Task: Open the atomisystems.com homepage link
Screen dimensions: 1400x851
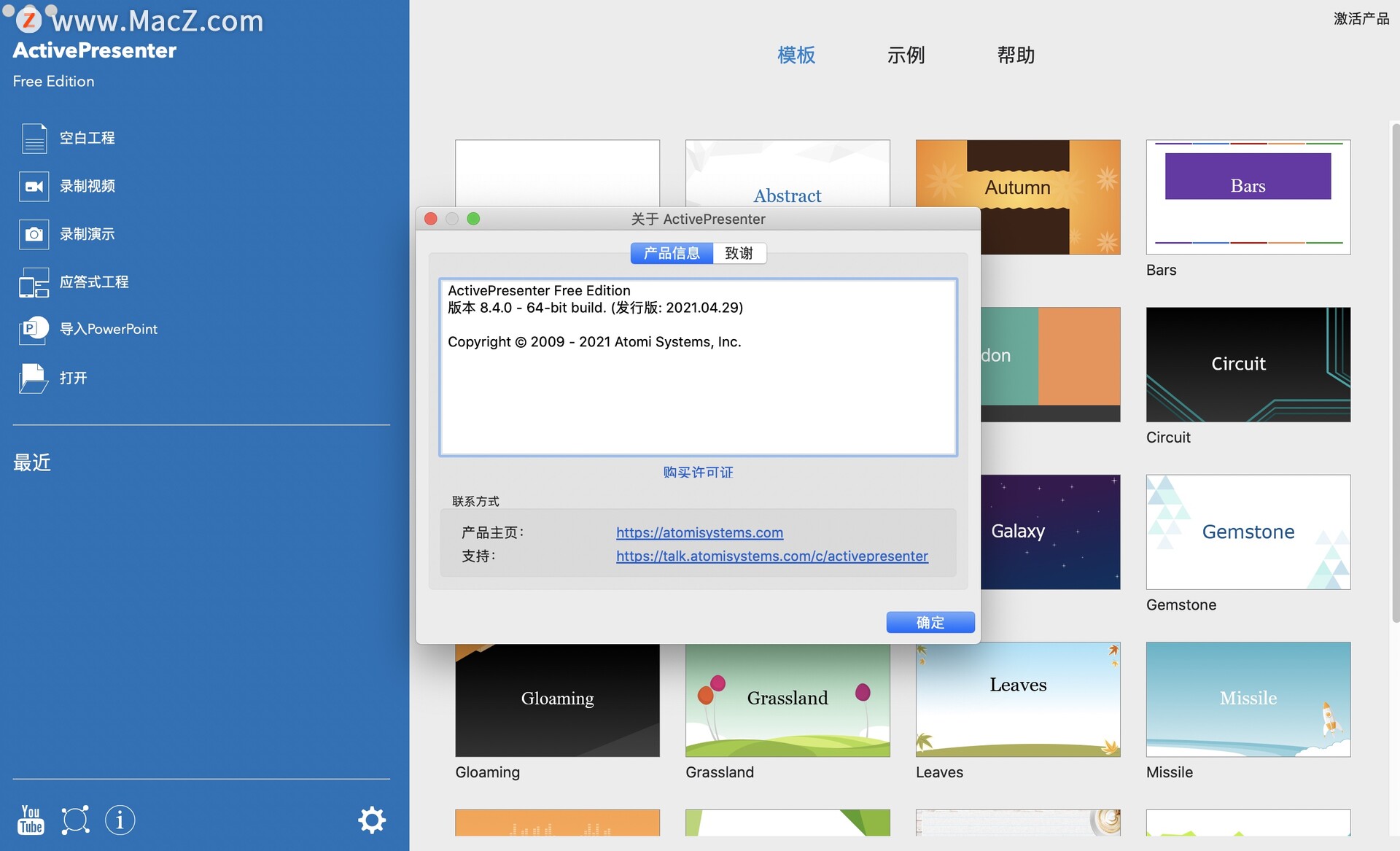Action: click(699, 533)
